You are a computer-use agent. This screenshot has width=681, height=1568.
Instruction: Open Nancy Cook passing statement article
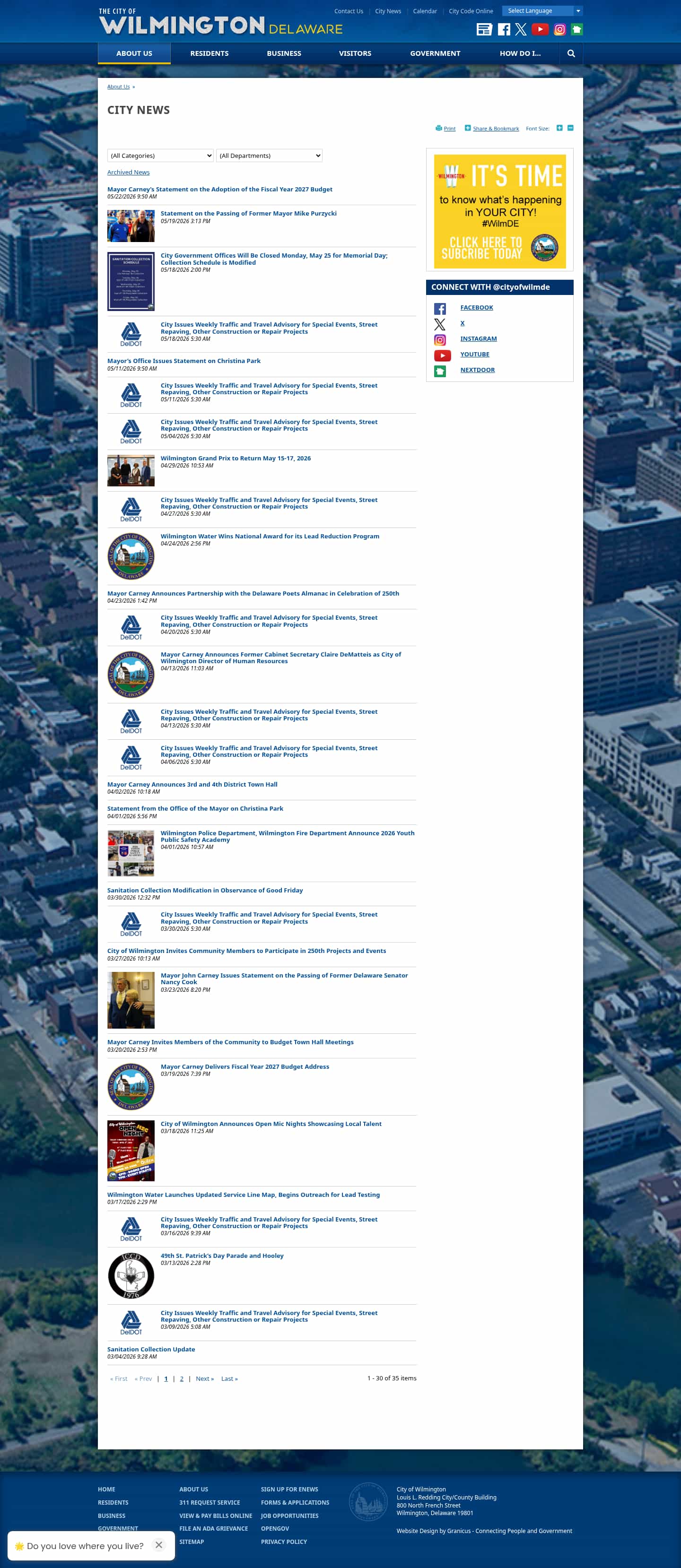click(x=285, y=978)
